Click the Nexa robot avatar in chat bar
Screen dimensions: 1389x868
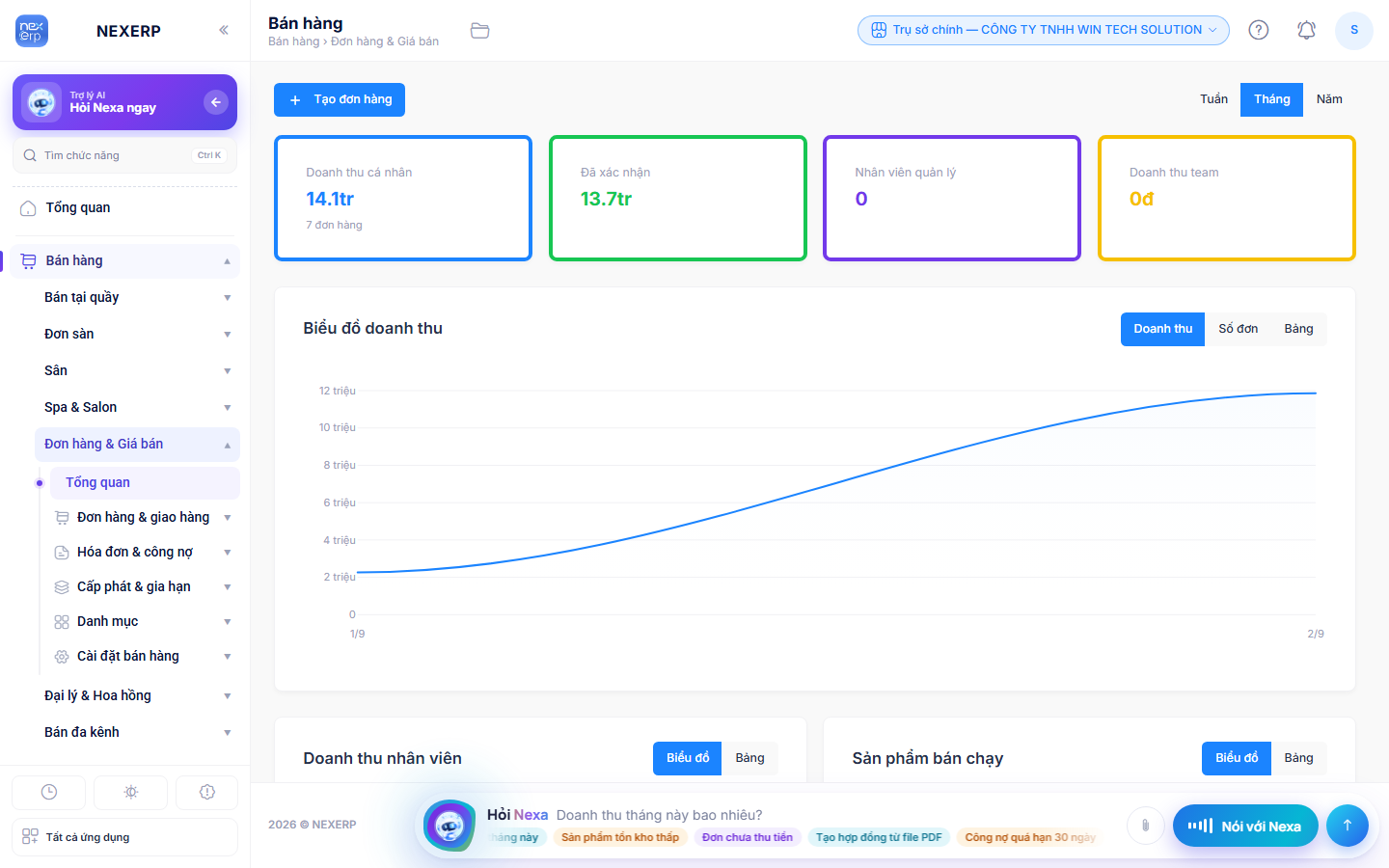[x=449, y=826]
